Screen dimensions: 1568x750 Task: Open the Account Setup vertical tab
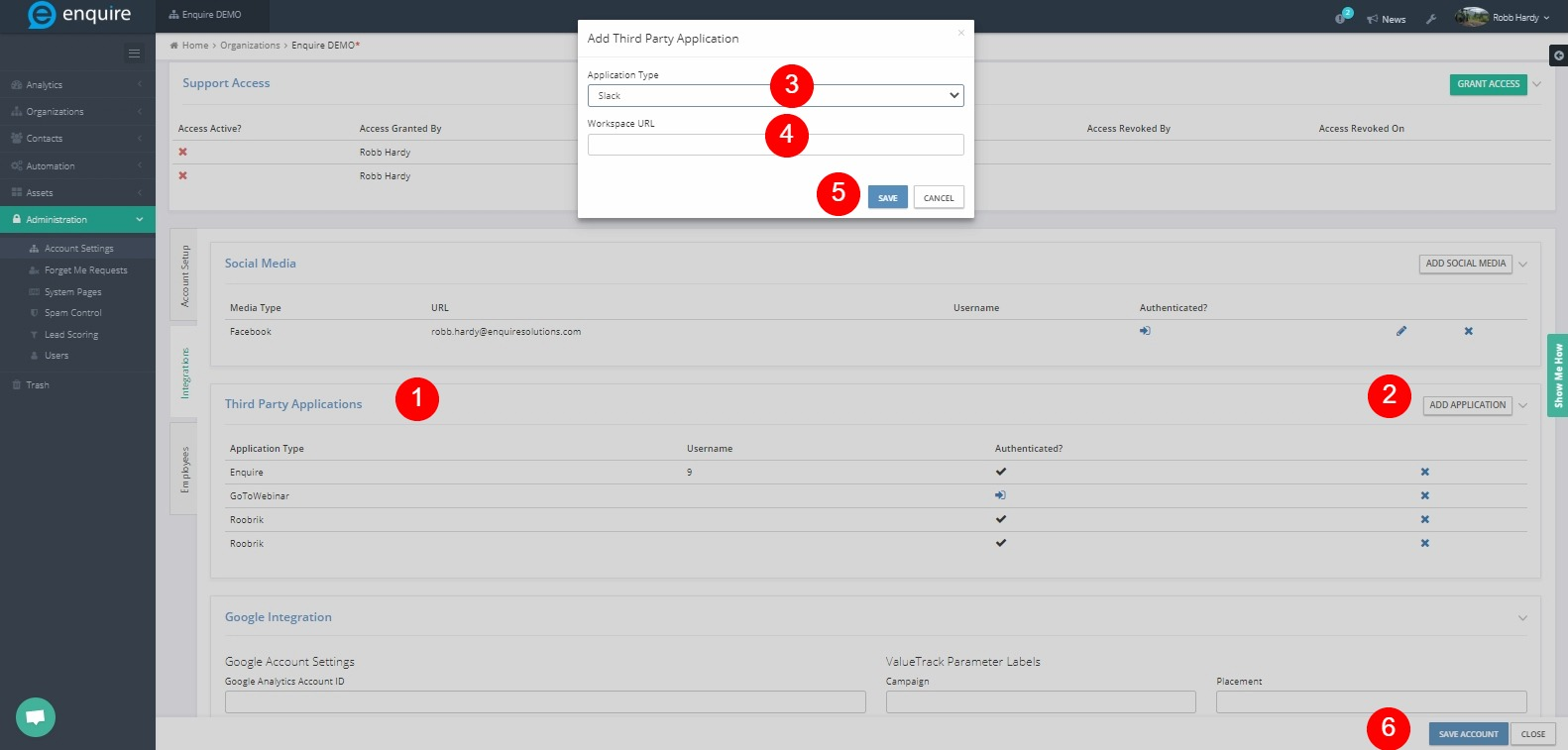(x=184, y=276)
